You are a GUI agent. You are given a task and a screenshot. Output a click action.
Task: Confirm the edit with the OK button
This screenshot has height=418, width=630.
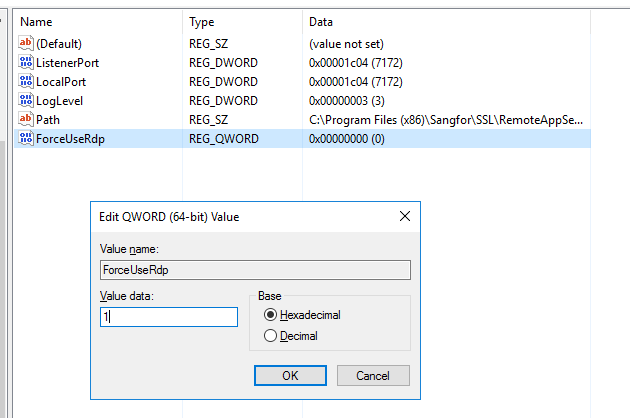pyautogui.click(x=290, y=376)
